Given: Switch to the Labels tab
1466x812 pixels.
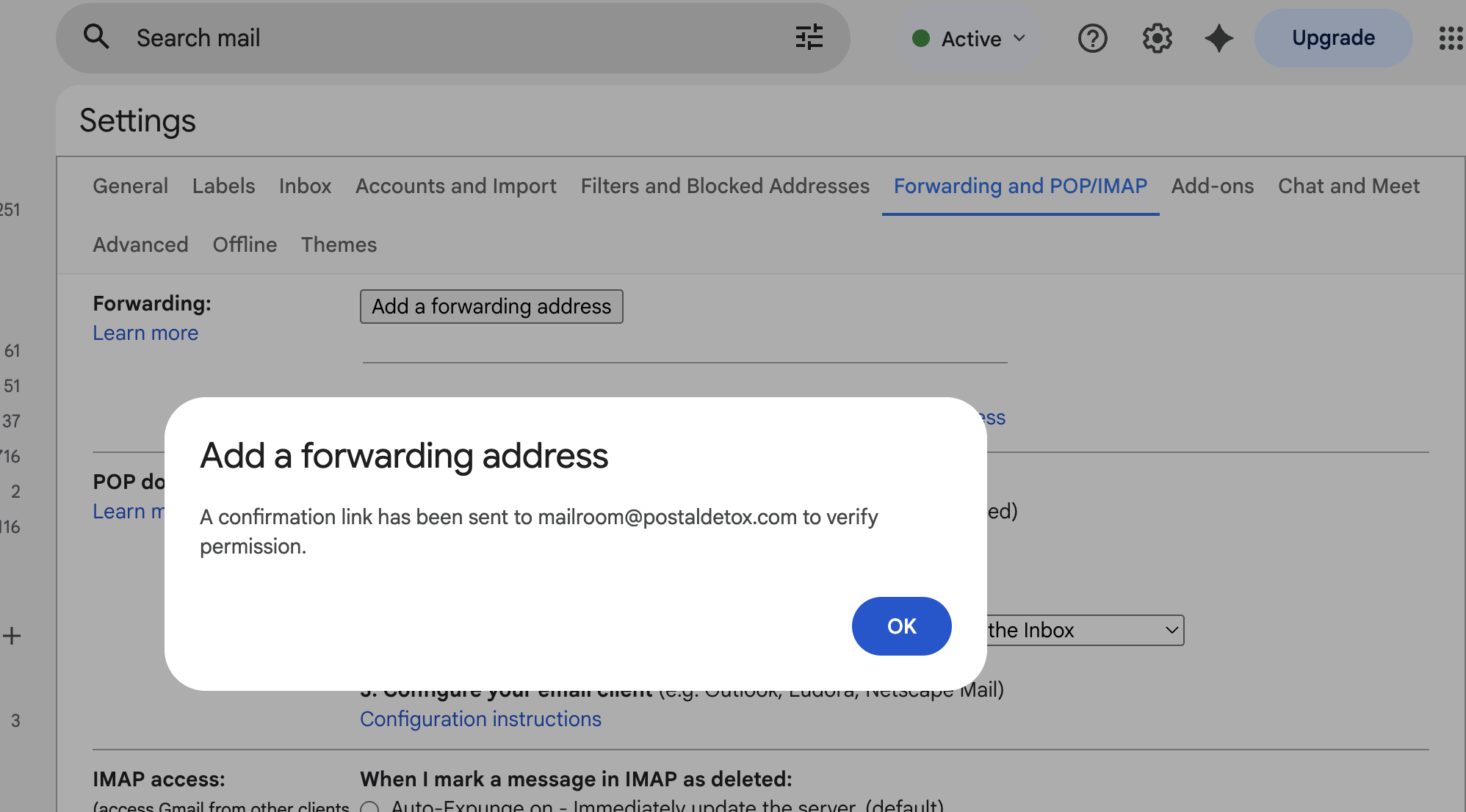Looking at the screenshot, I should coord(223,186).
